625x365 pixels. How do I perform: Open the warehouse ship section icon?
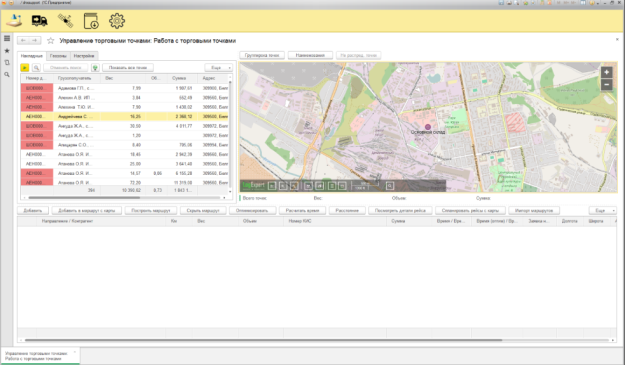tap(14, 20)
